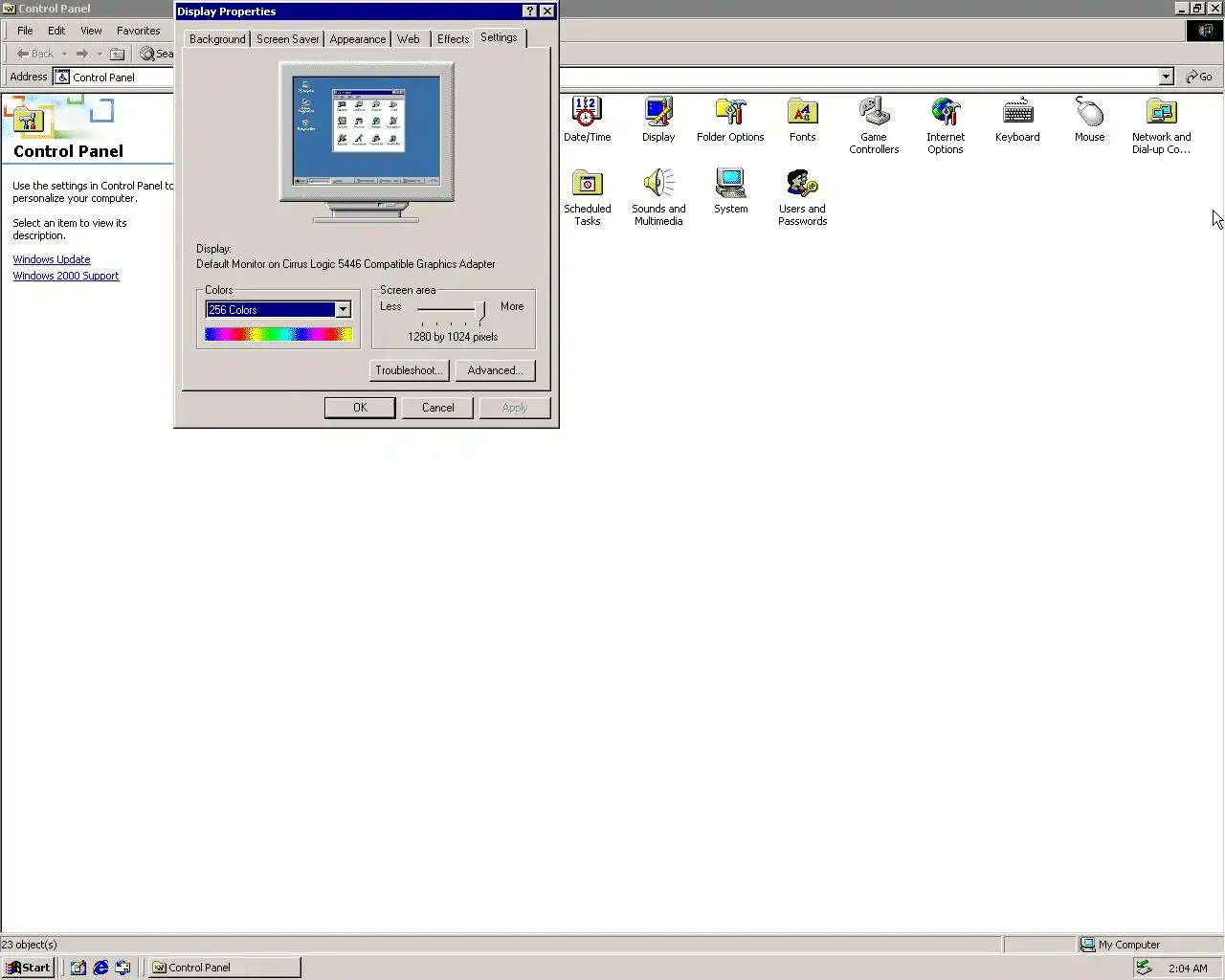Confirm with the OK button

360,408
